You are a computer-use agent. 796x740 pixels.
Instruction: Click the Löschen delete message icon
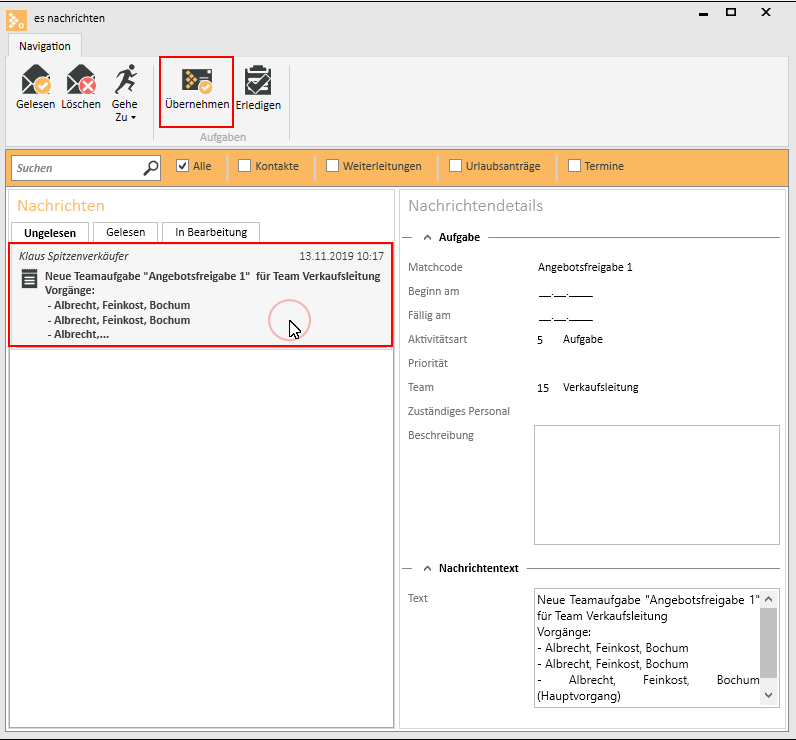pos(80,80)
